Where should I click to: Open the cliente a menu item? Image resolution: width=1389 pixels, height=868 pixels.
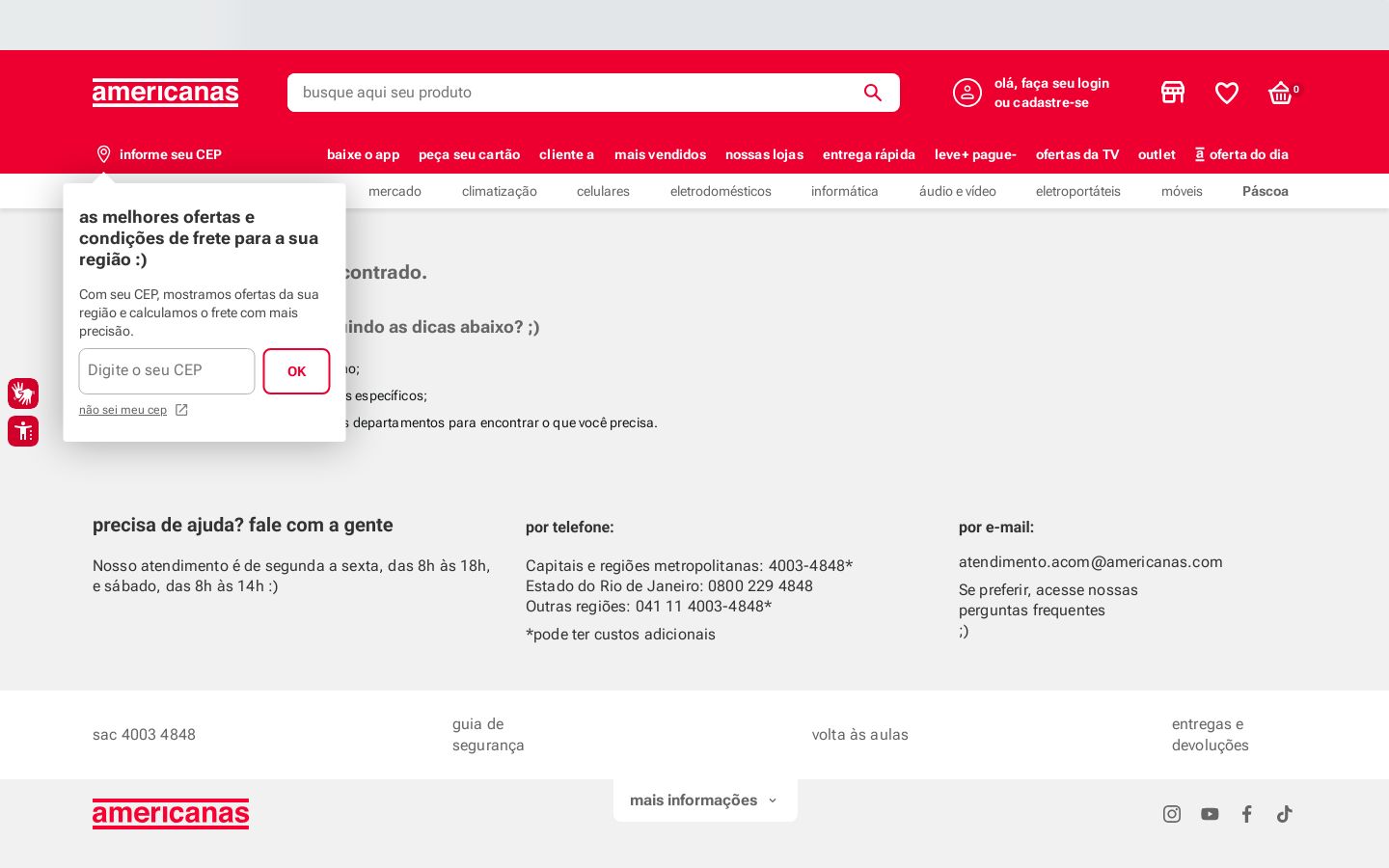point(566,154)
